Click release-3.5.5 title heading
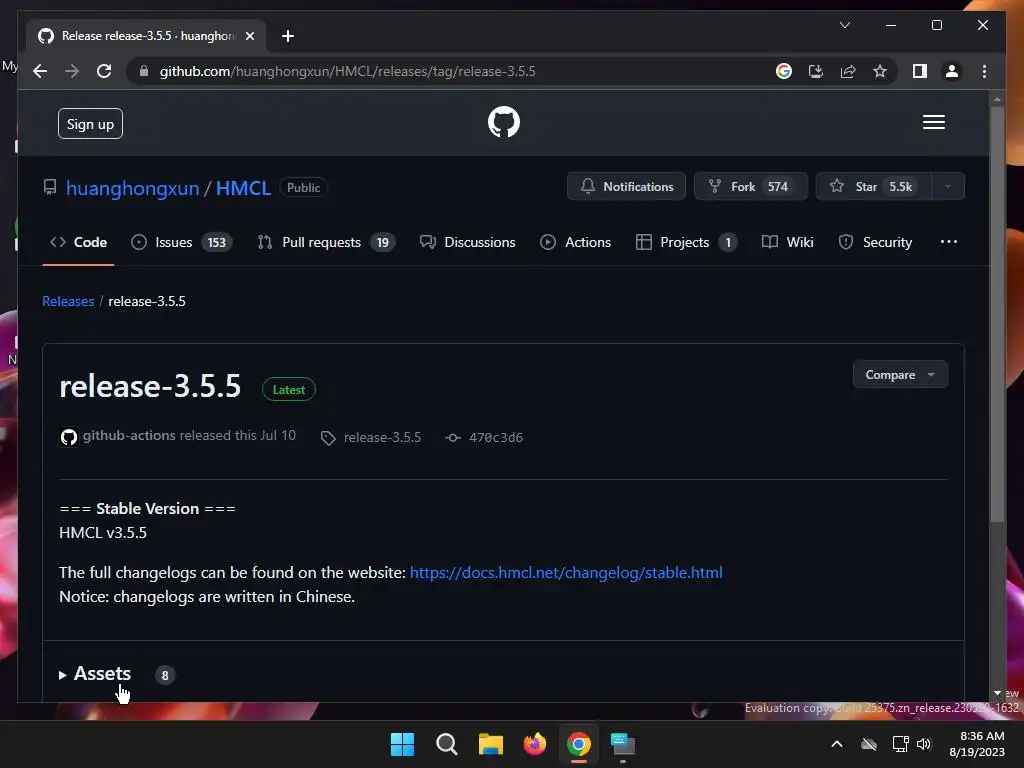 coord(150,386)
